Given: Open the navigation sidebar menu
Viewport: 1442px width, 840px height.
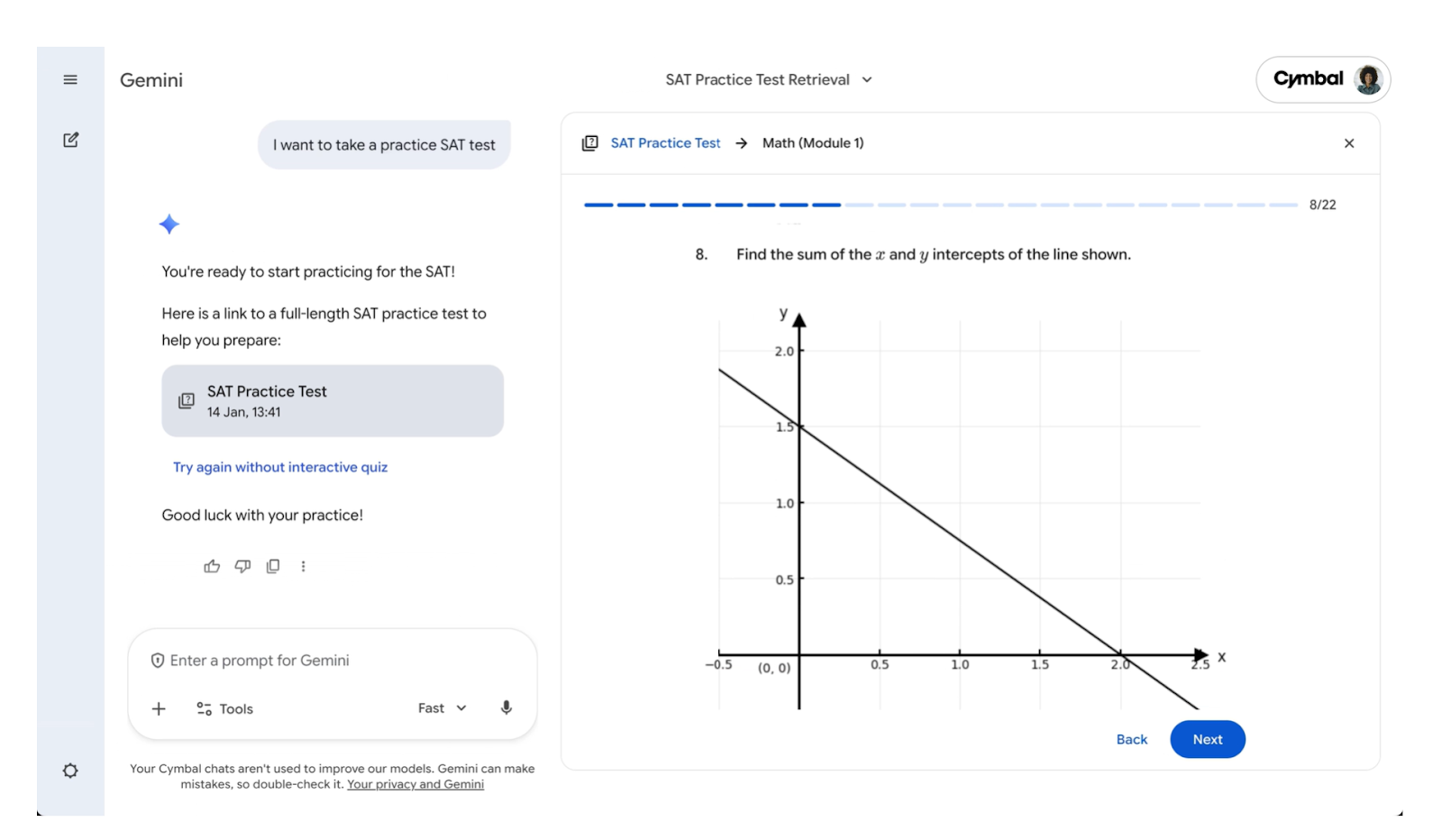Looking at the screenshot, I should pyautogui.click(x=69, y=79).
